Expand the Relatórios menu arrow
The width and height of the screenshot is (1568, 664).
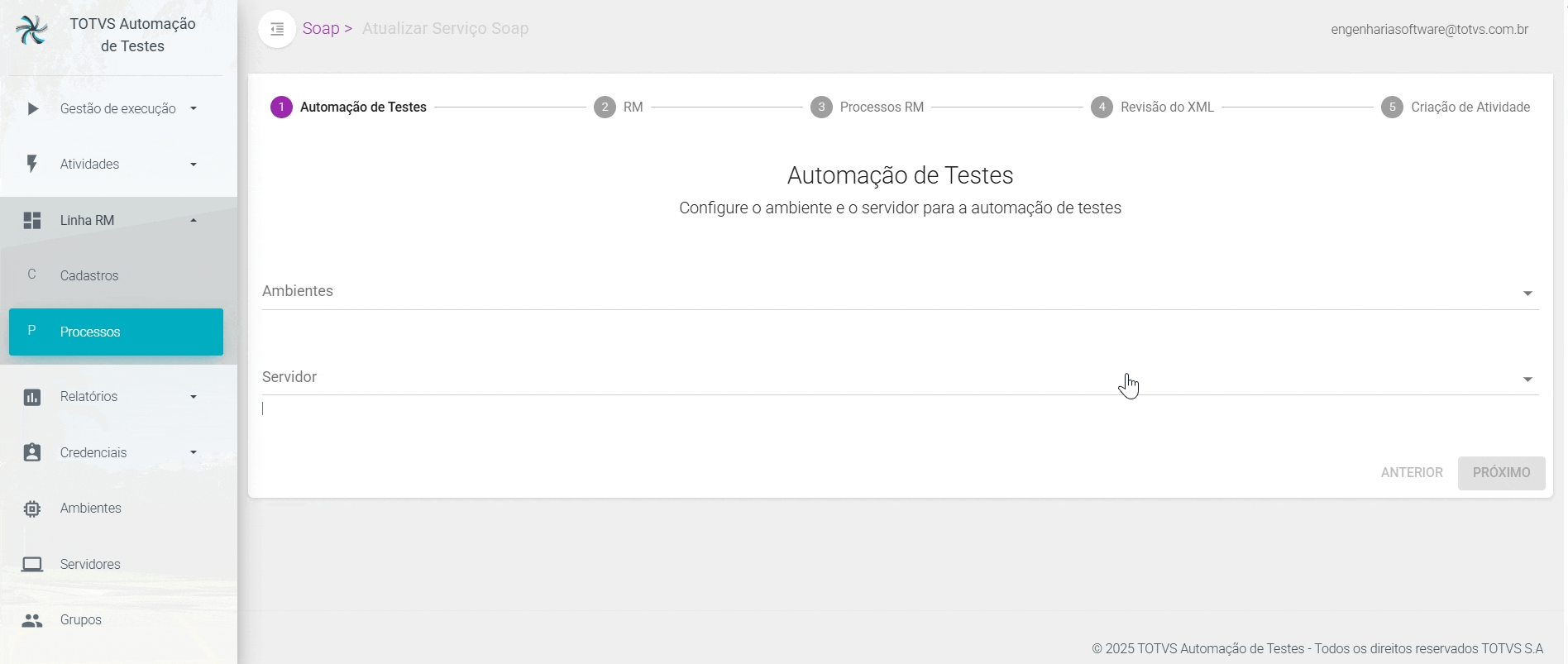click(x=194, y=397)
